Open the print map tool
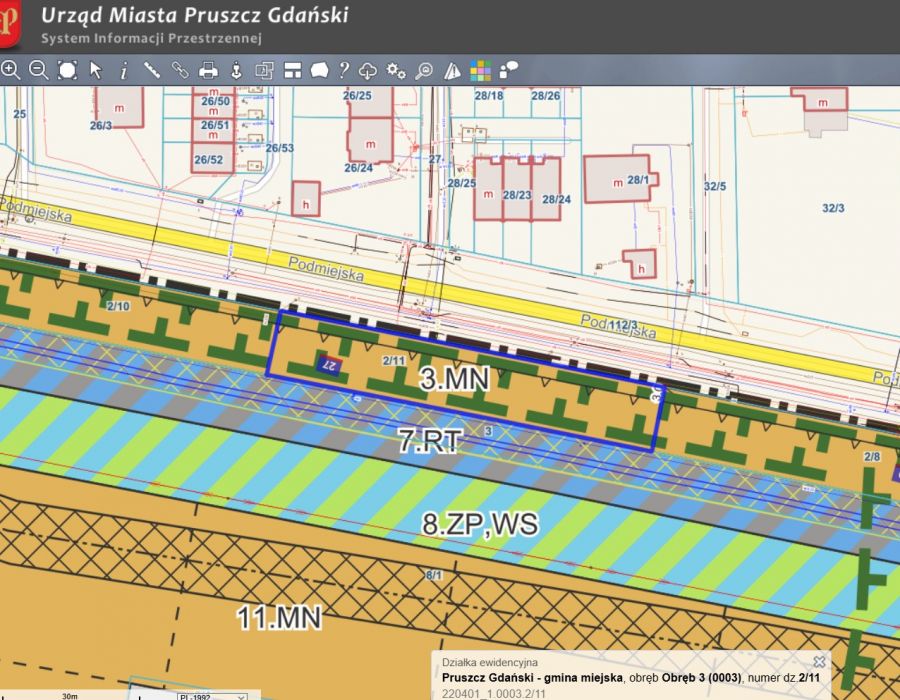This screenshot has width=900, height=700. [x=208, y=70]
